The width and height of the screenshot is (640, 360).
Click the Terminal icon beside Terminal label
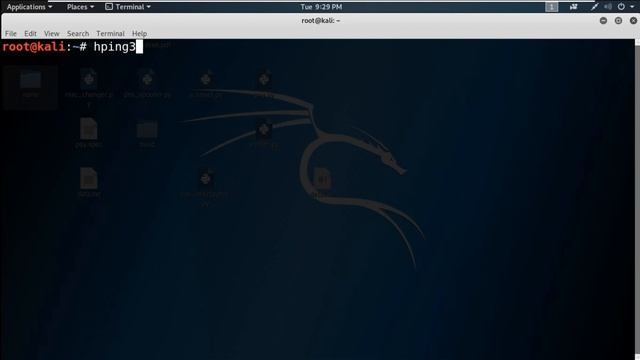(109, 7)
